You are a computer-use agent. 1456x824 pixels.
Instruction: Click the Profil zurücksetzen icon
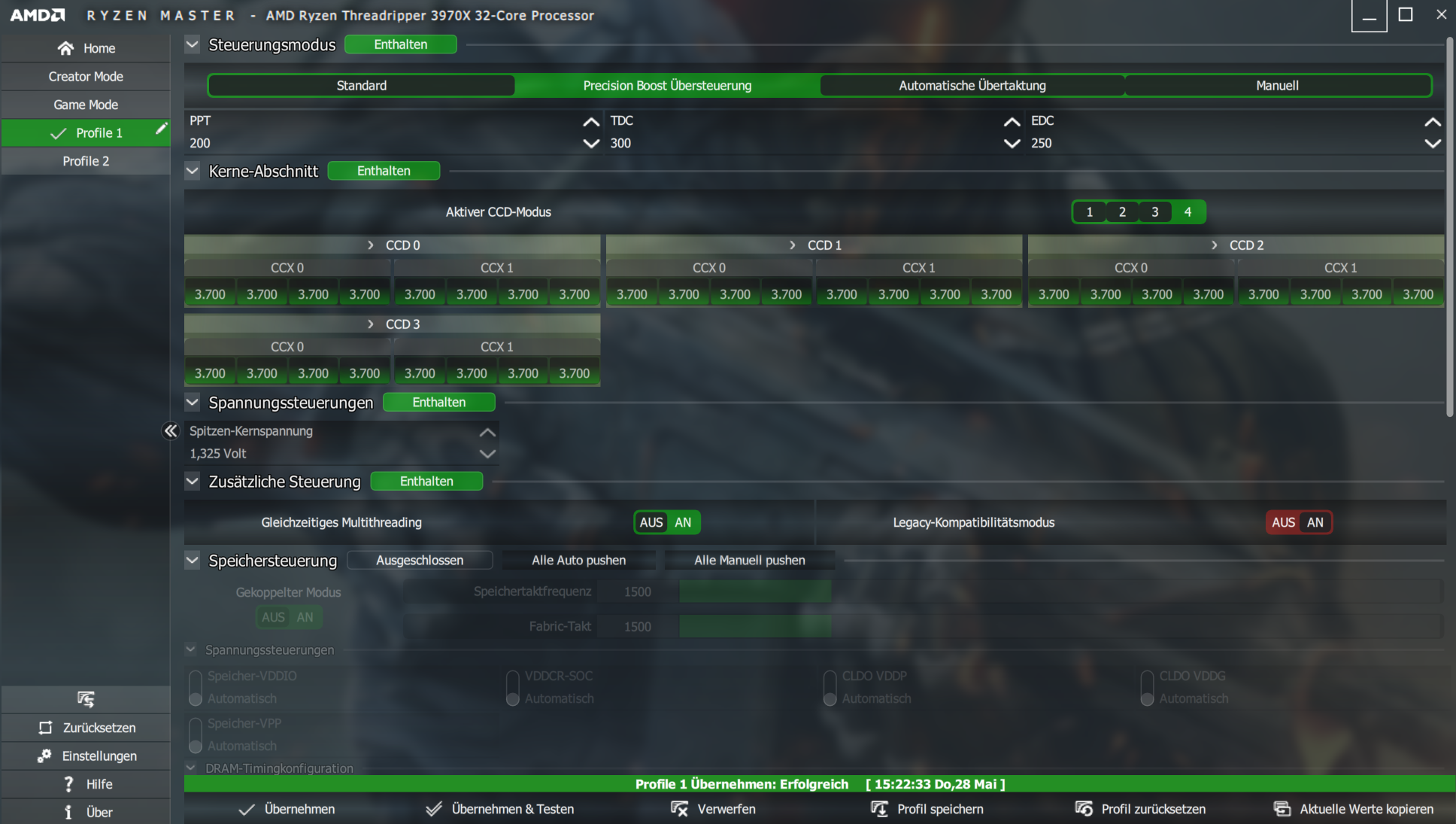point(1084,809)
